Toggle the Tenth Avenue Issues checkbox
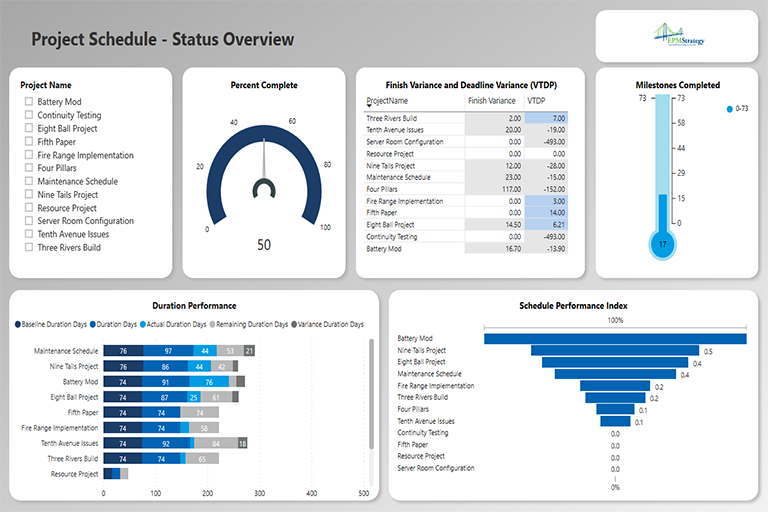The height and width of the screenshot is (512, 768). pyautogui.click(x=29, y=233)
